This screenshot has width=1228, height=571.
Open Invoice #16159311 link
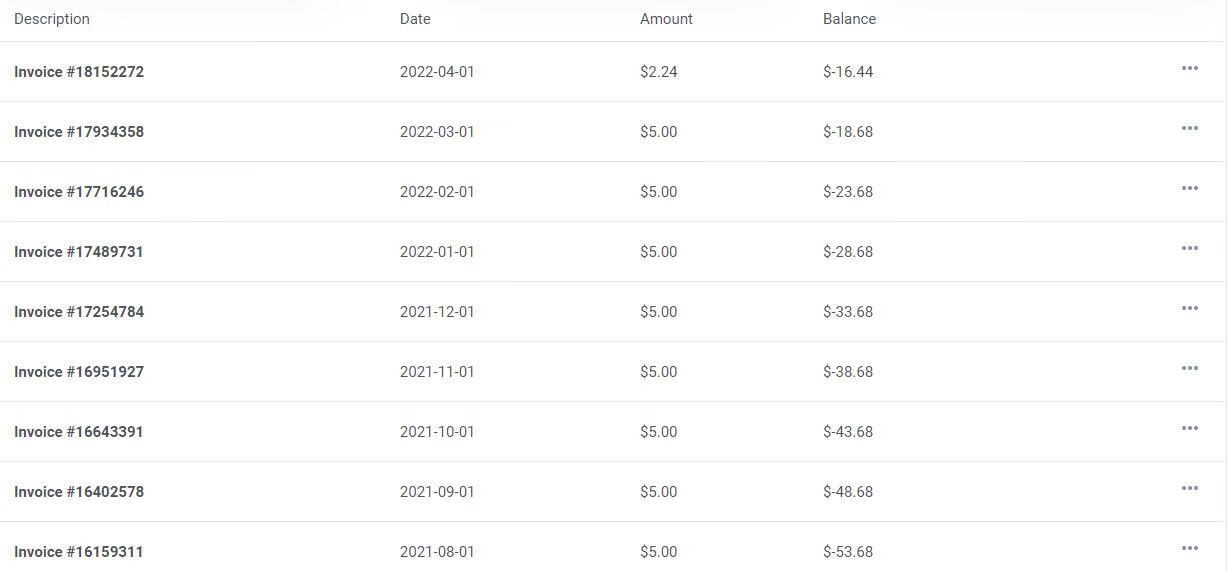coord(79,552)
